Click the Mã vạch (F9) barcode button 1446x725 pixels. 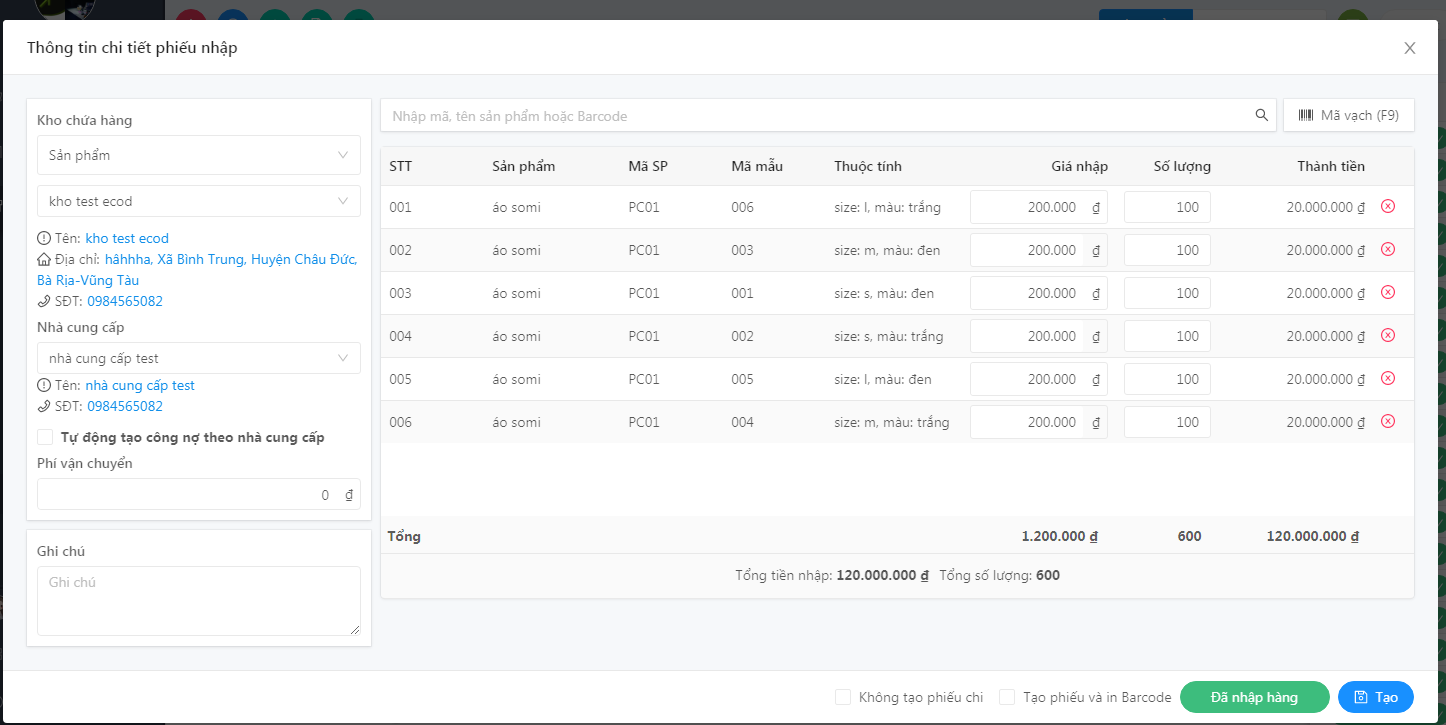pos(1349,115)
